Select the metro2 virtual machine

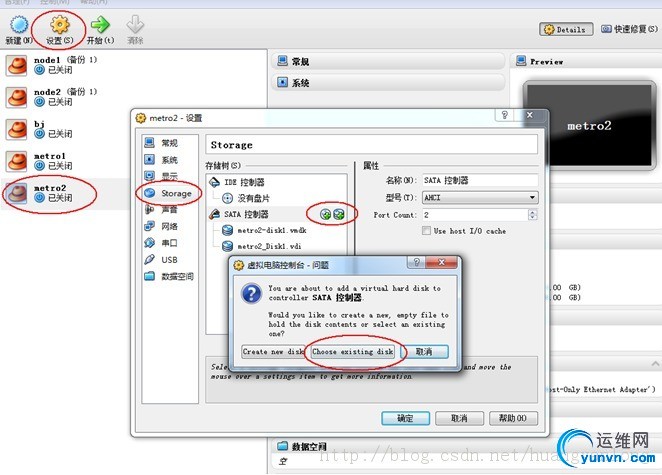[65, 193]
